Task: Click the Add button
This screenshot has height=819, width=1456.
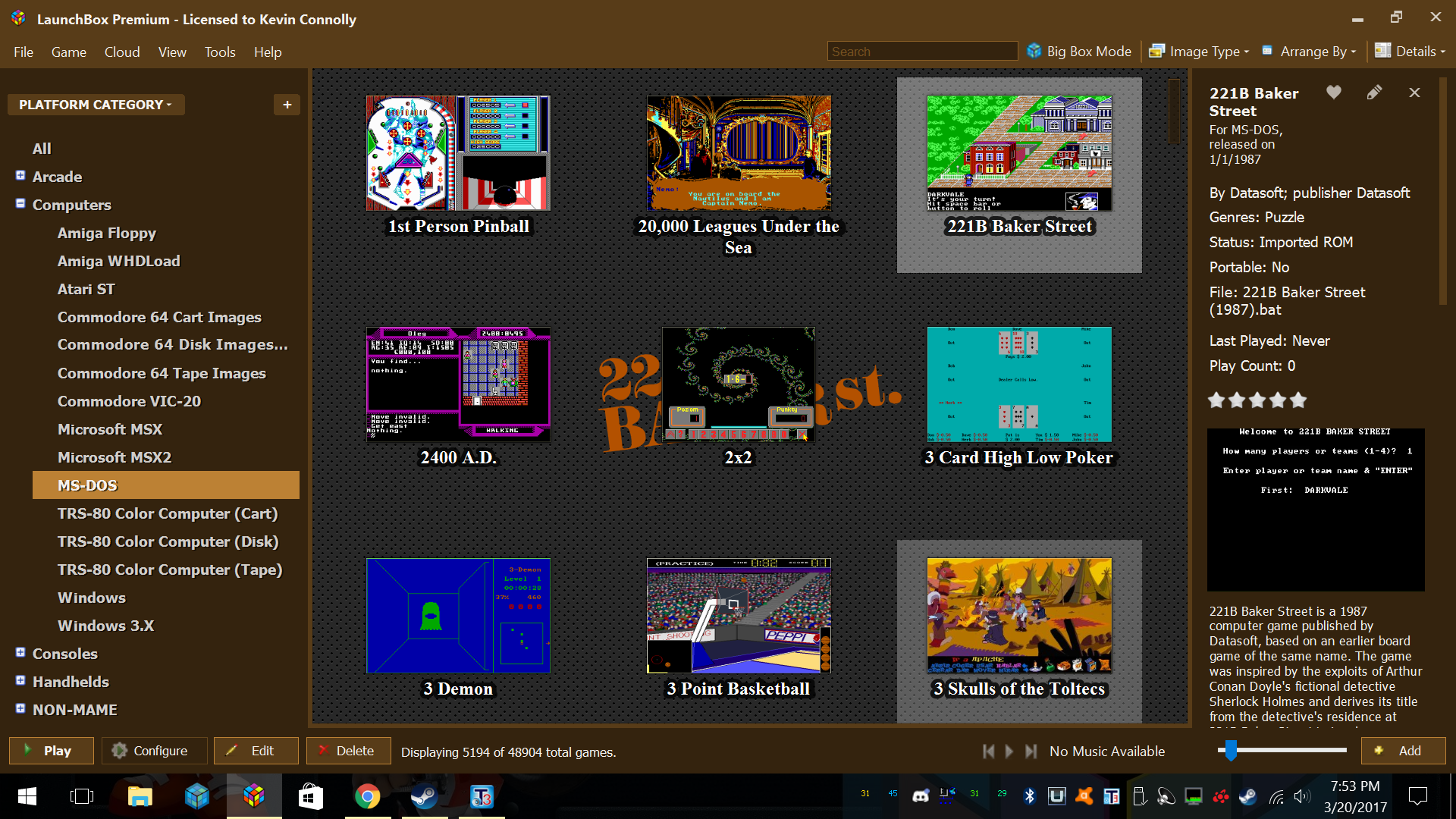Action: pyautogui.click(x=1403, y=751)
